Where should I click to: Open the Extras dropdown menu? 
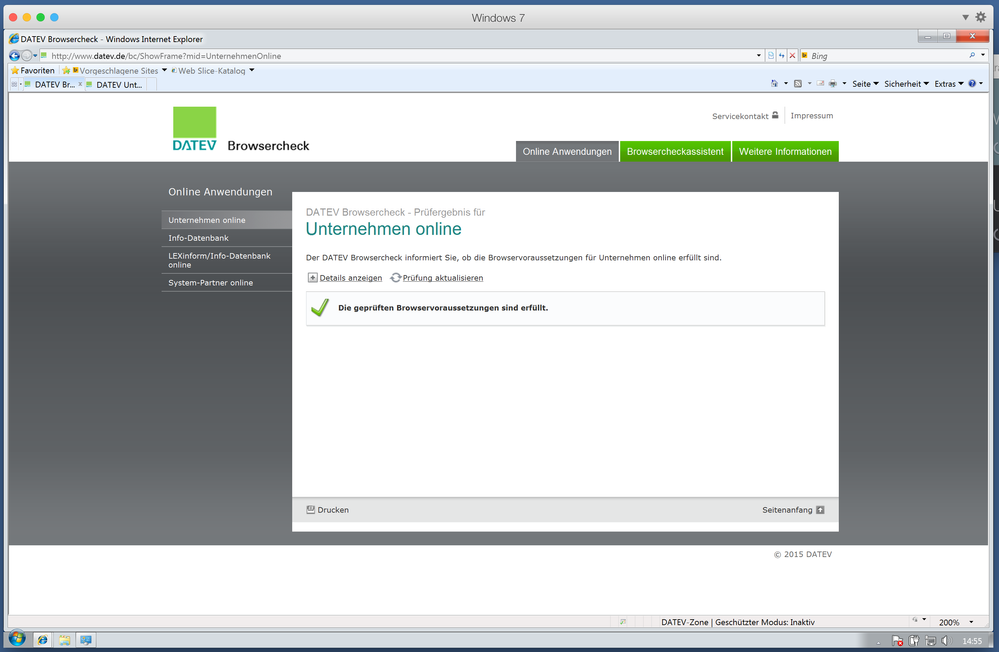949,84
